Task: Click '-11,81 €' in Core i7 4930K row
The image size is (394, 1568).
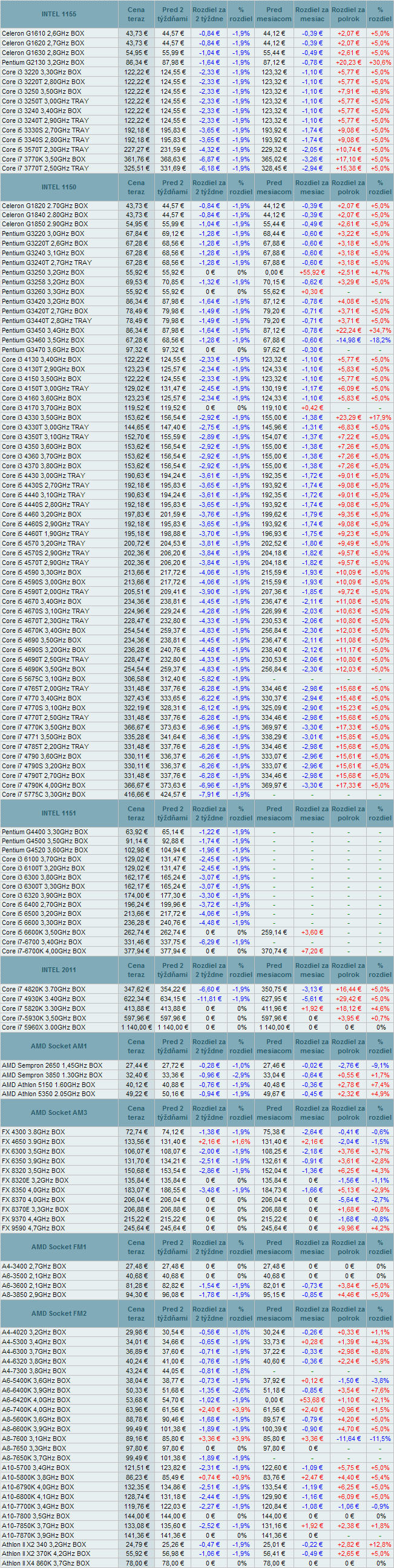Action: coord(209,999)
